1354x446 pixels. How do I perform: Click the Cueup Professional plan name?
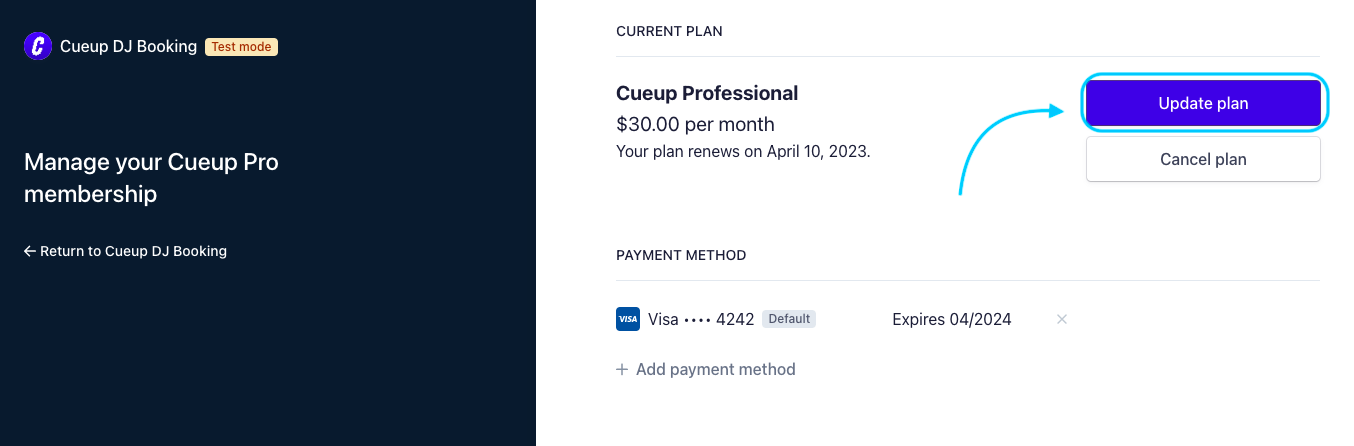[x=707, y=93]
